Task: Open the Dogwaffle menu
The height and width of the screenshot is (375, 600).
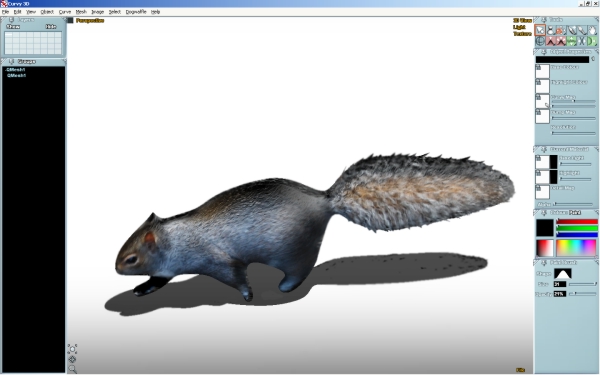Action: point(136,12)
